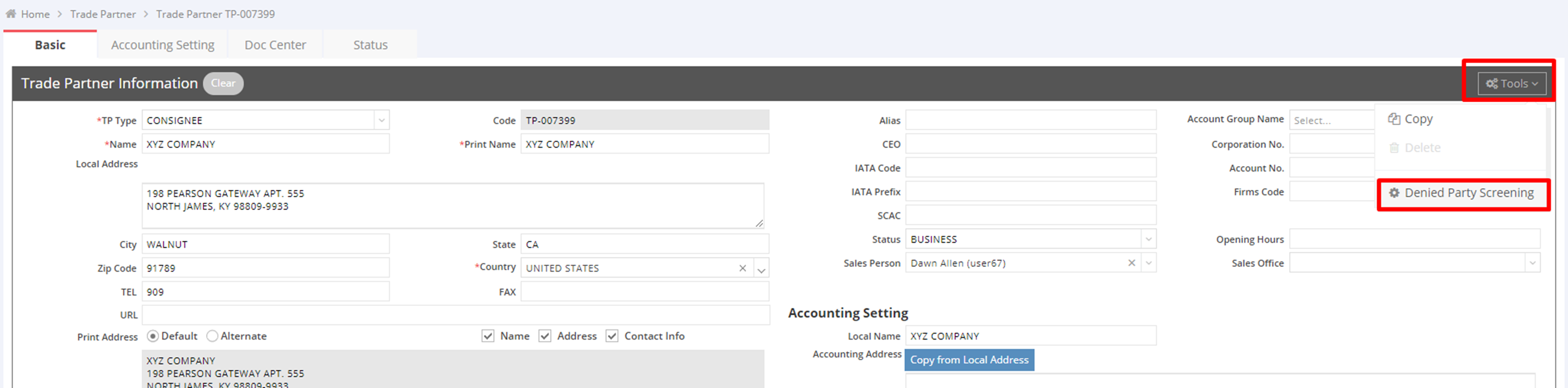Click the gears icon on Tools button
Screen dimensions: 1568x388
[x=1492, y=84]
